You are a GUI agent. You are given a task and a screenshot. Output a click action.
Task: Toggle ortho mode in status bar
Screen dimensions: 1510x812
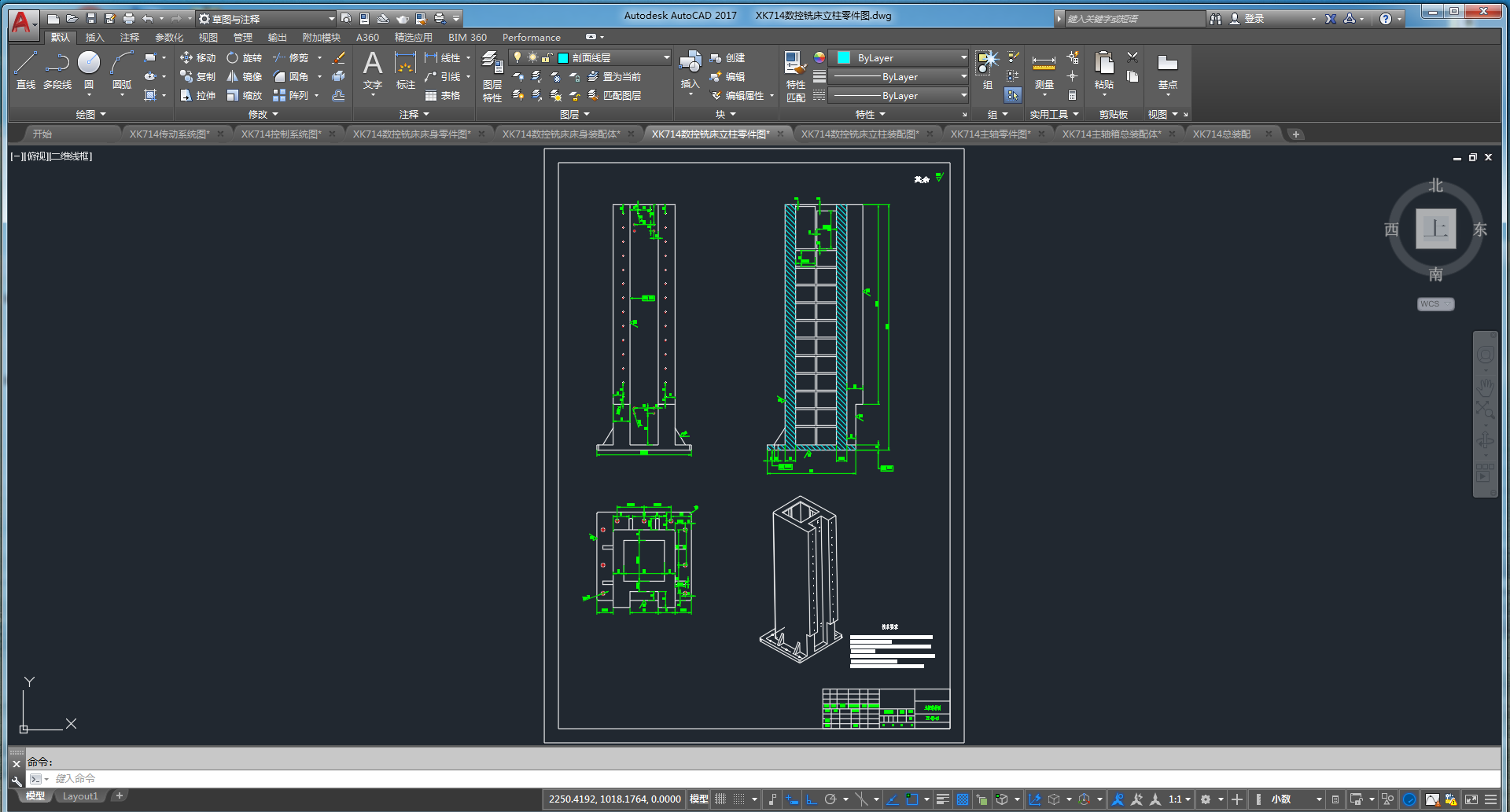pos(812,799)
